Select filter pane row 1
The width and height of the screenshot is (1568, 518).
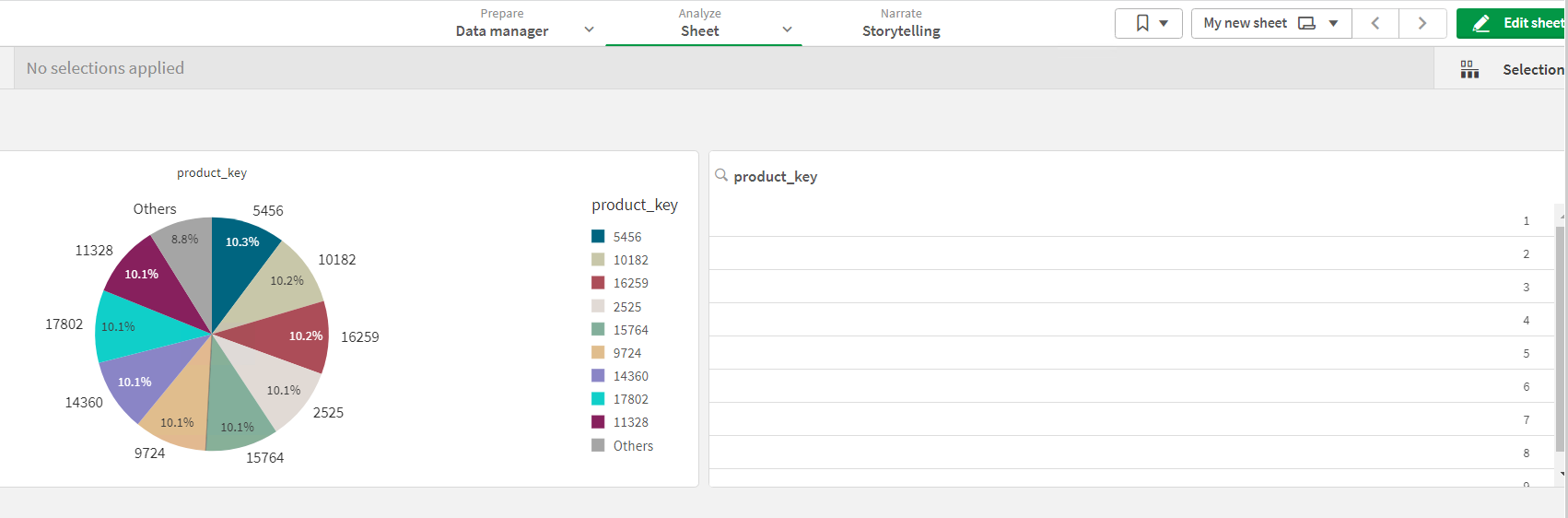[1131, 220]
